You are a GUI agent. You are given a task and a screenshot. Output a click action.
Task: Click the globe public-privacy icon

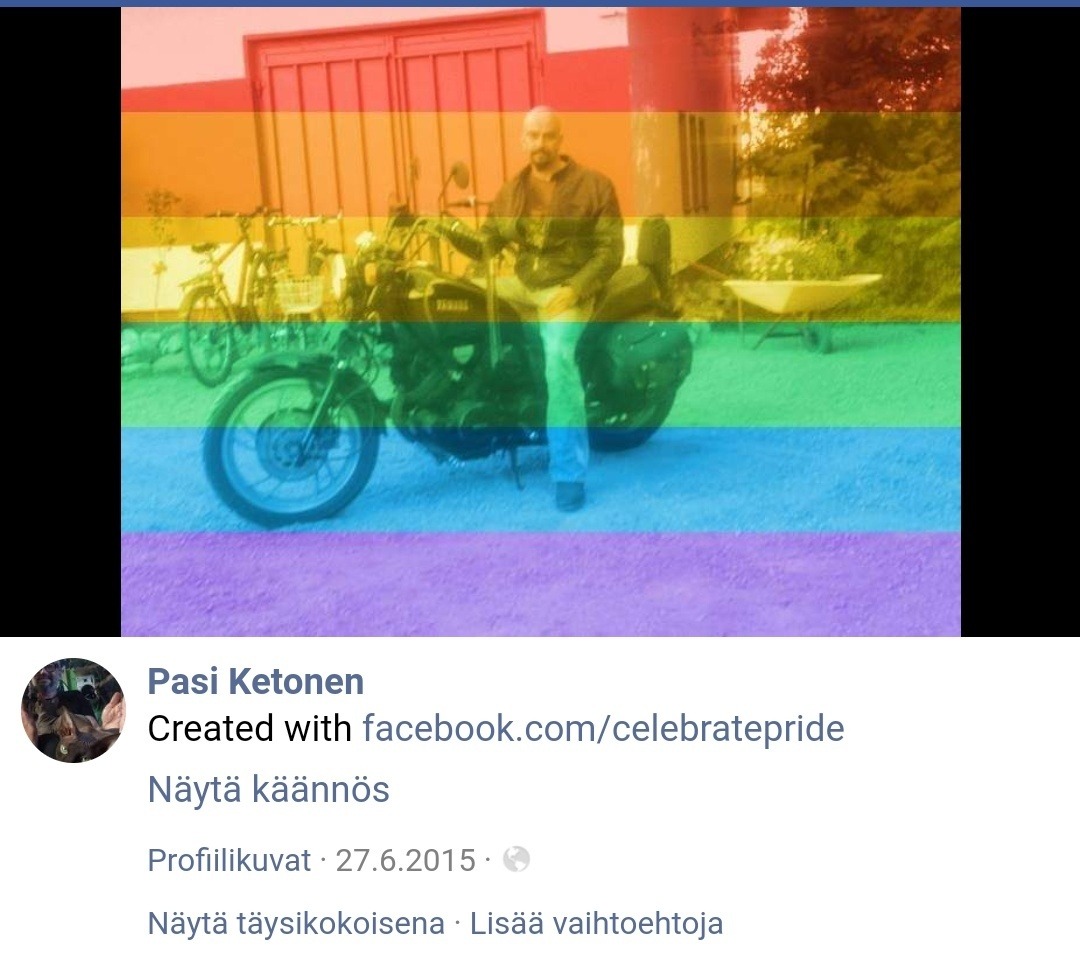pyautogui.click(x=516, y=859)
